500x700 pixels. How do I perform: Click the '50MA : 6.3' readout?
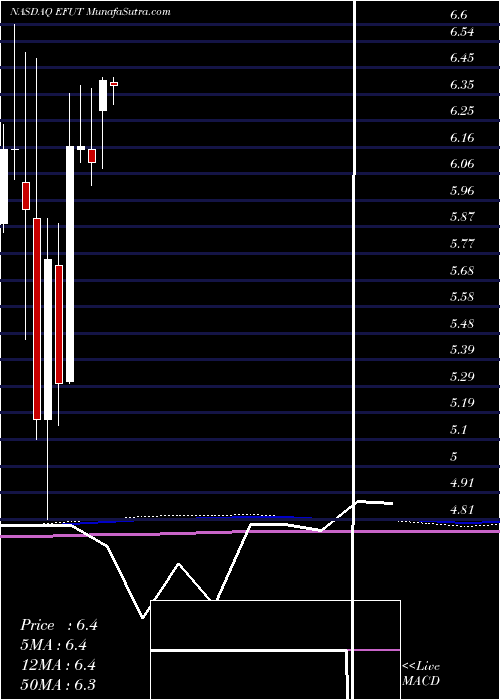[x=58, y=684]
